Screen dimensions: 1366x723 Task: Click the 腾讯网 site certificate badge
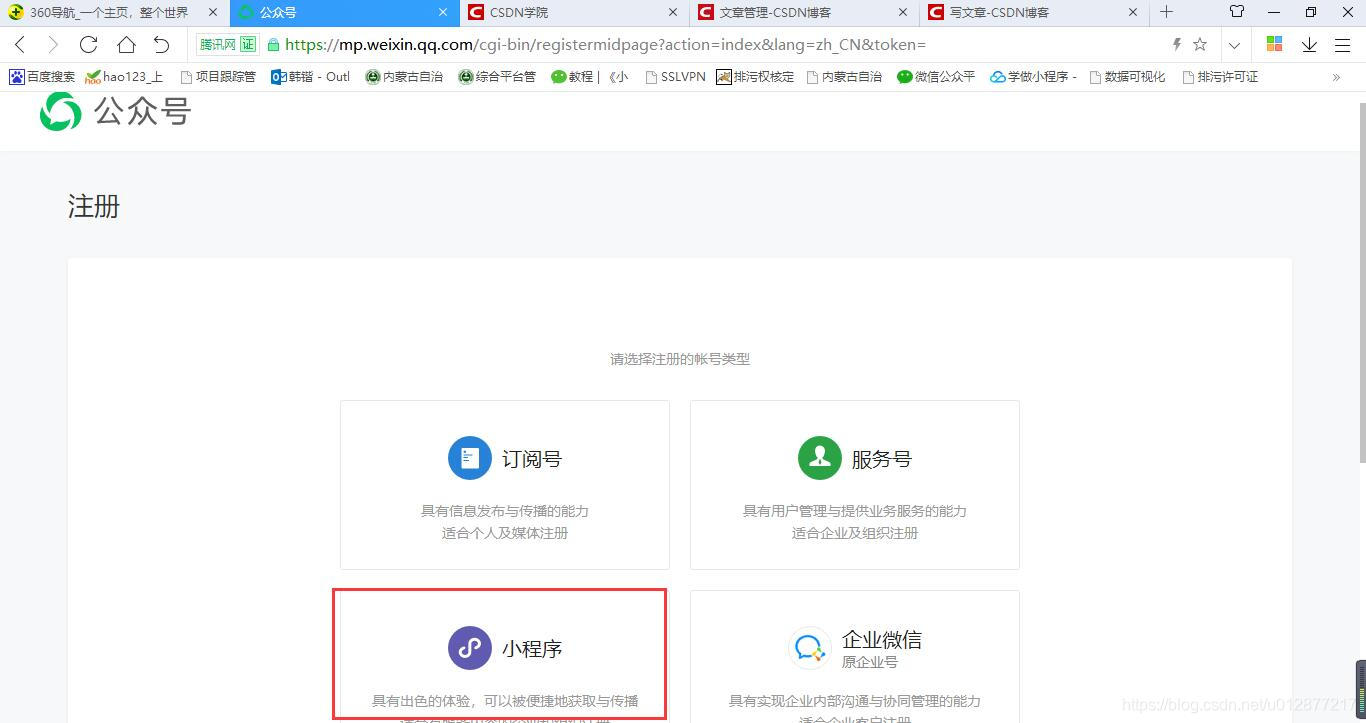click(x=227, y=45)
